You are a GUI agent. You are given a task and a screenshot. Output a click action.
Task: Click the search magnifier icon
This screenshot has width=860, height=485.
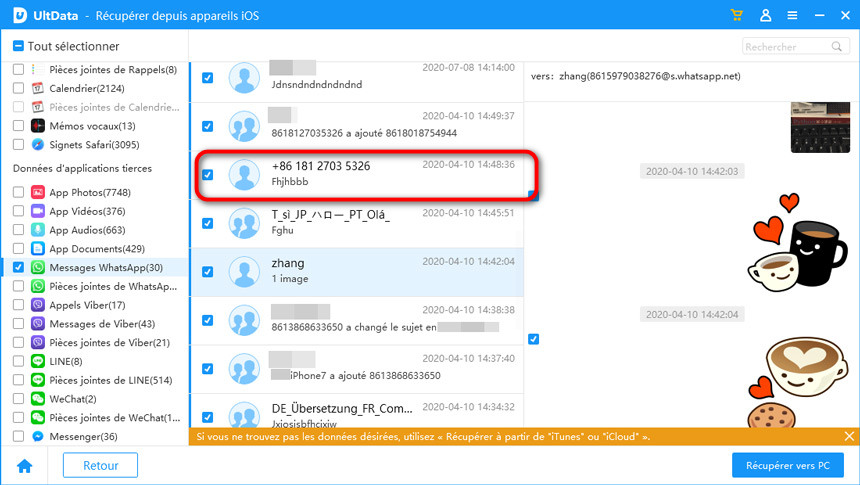point(837,47)
